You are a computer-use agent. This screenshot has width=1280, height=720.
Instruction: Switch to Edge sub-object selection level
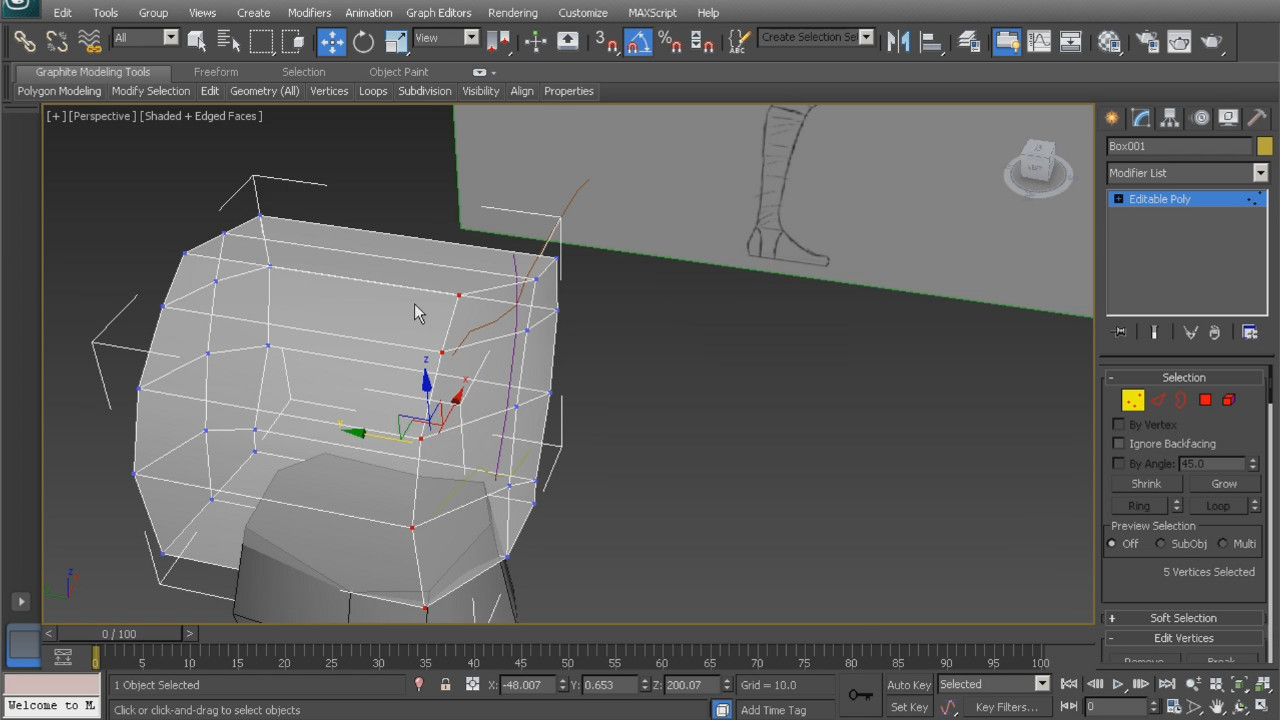coord(1157,400)
